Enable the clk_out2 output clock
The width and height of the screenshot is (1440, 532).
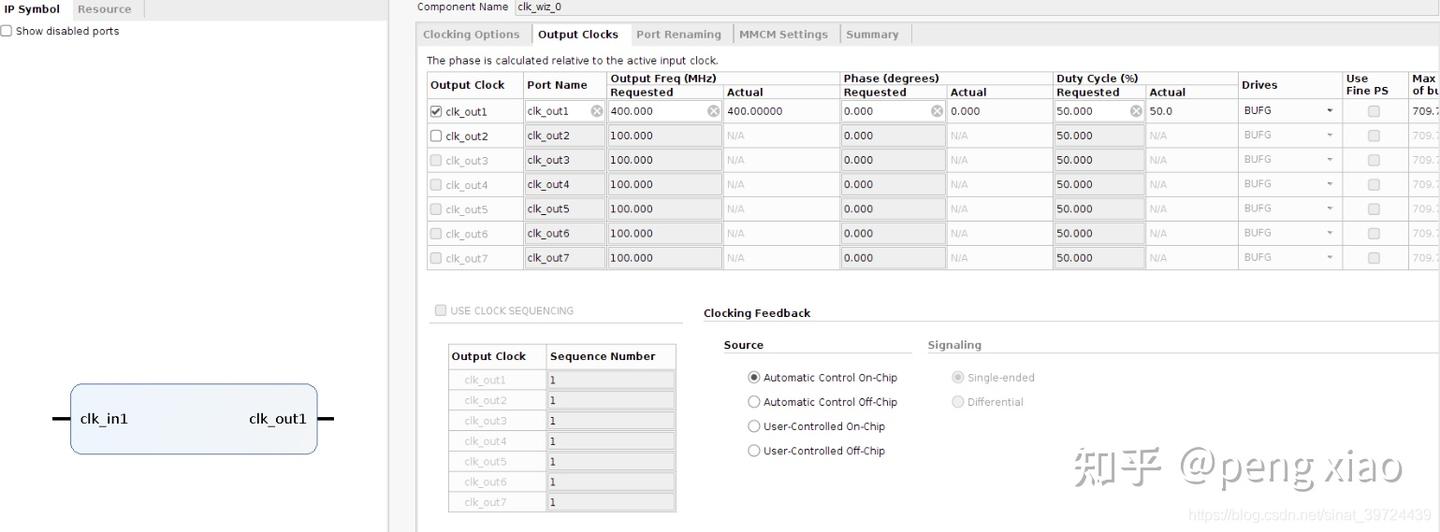coord(436,136)
